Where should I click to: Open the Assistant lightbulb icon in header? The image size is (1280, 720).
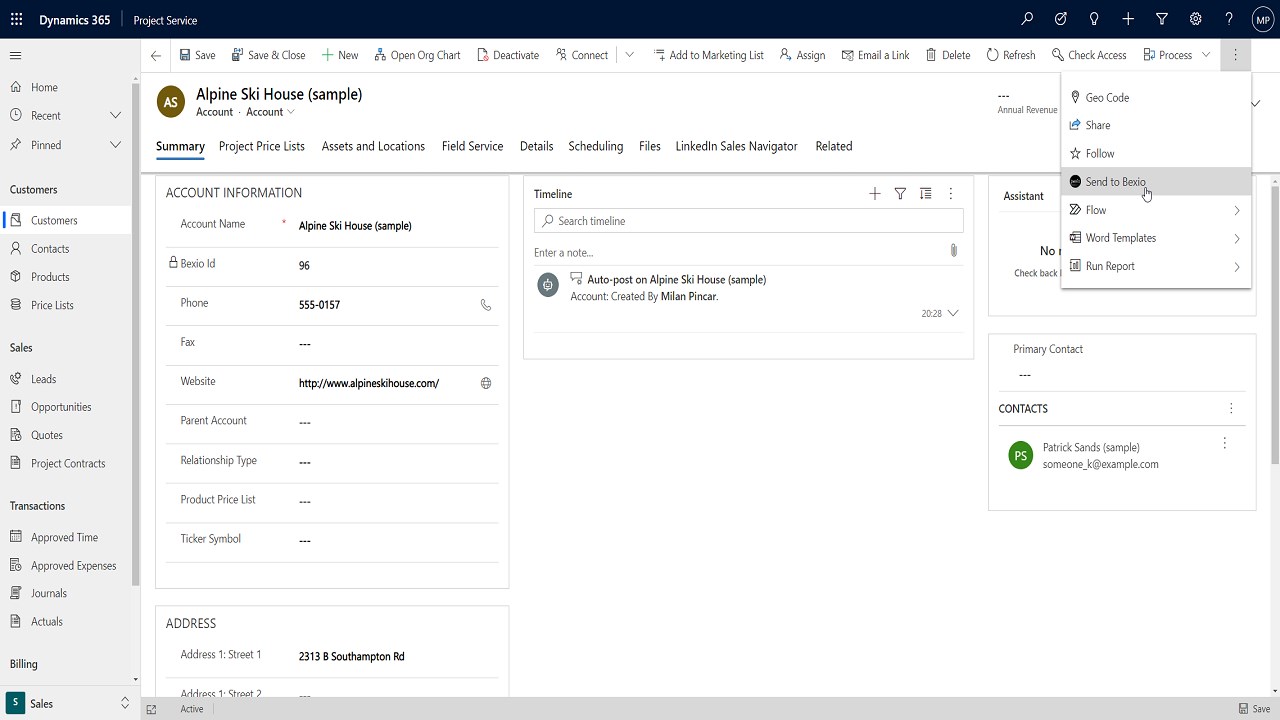point(1094,19)
